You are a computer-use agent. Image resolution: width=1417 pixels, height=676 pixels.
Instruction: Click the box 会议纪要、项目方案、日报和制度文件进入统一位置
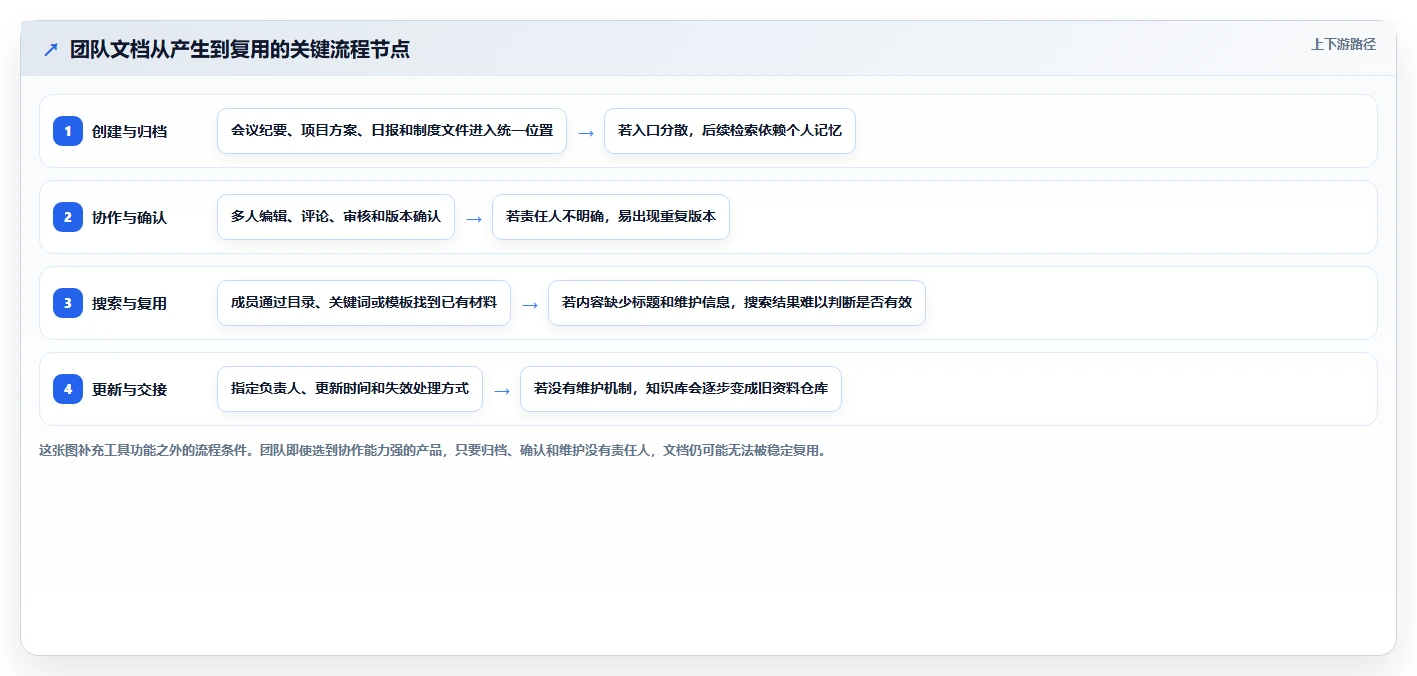pos(392,131)
